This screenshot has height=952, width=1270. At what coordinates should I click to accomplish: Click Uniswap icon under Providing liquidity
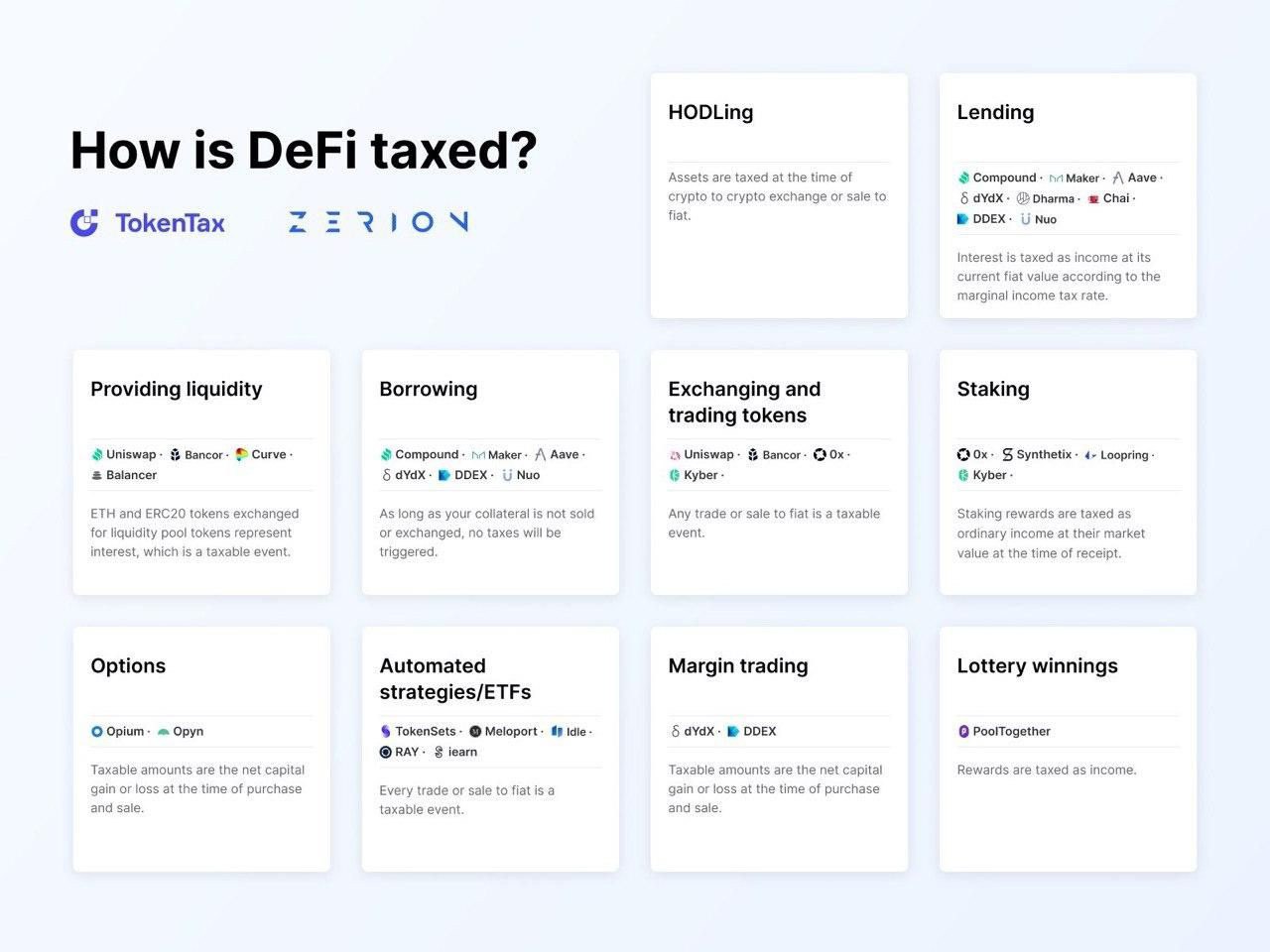click(97, 454)
